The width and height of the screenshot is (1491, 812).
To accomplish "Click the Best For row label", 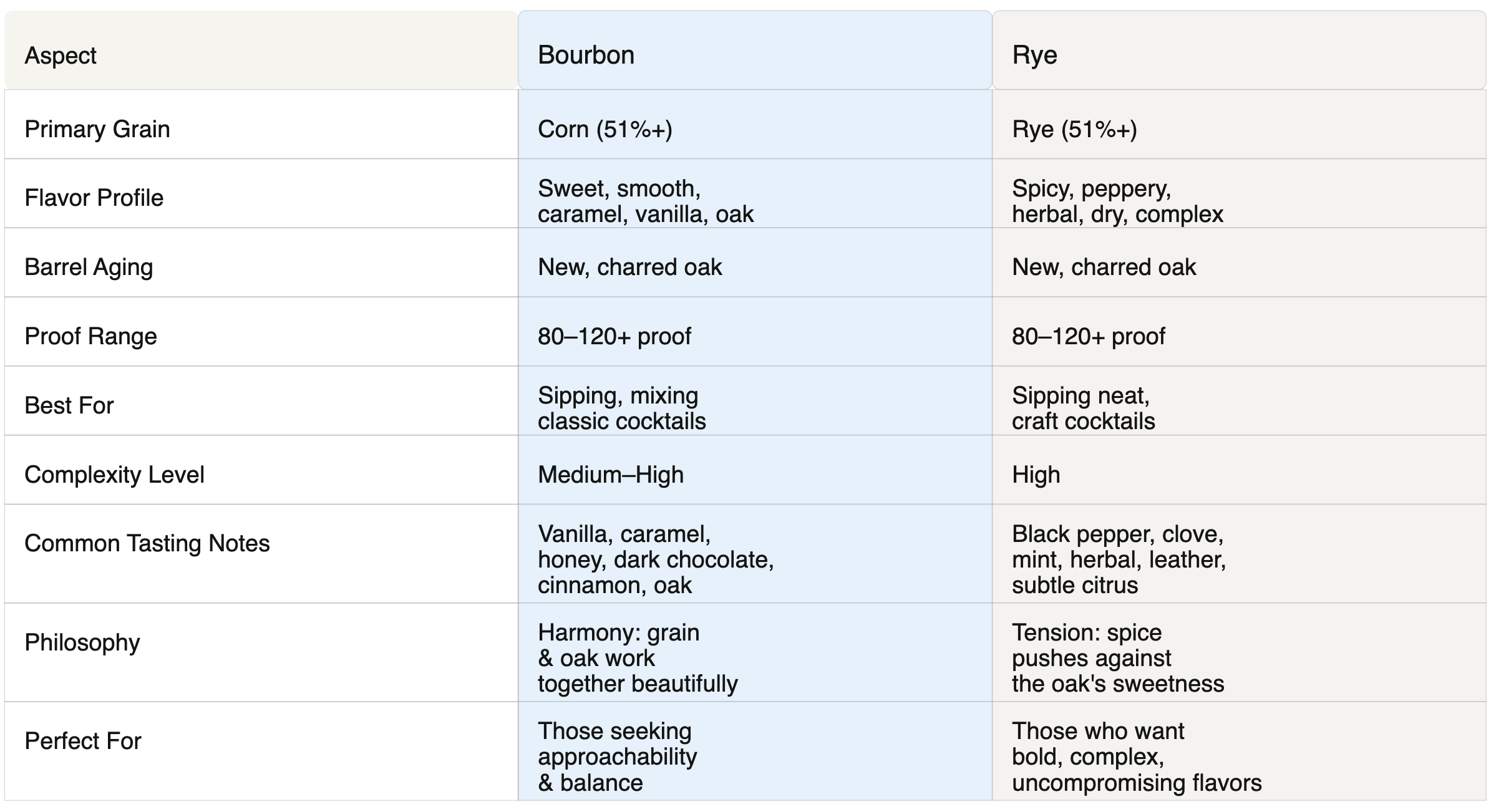I will (x=69, y=405).
